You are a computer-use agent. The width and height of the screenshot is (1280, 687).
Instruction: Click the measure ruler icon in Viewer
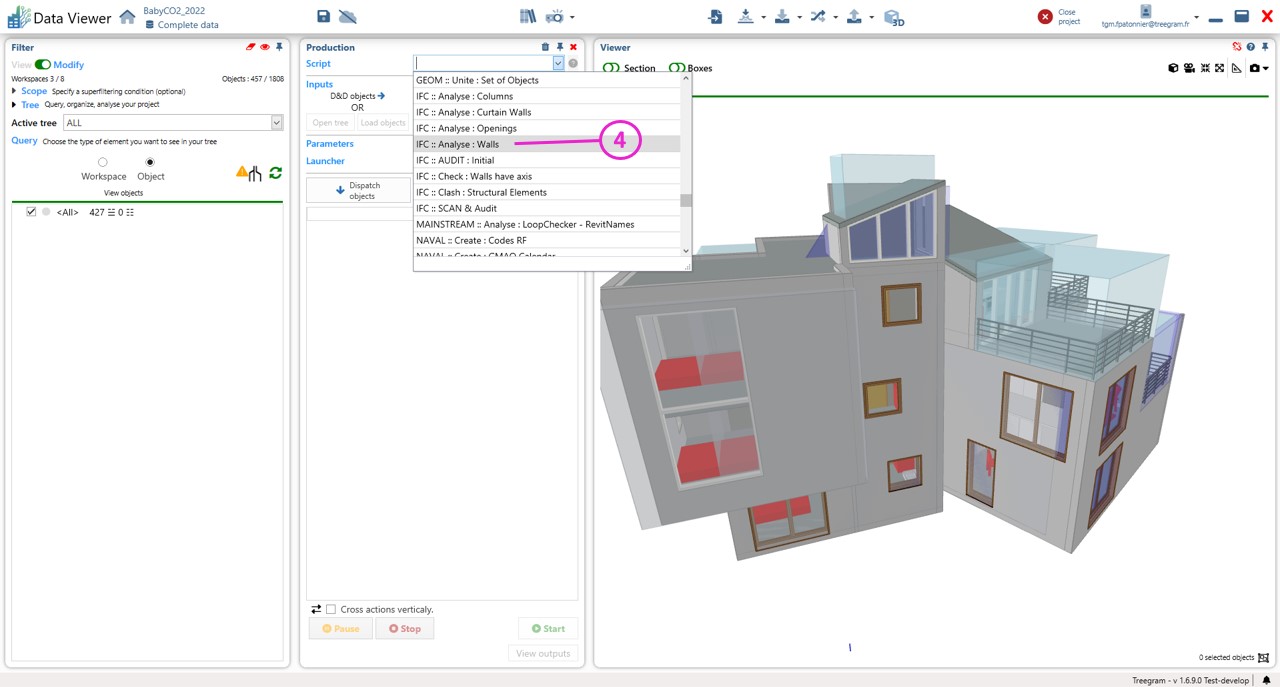pyautogui.click(x=1237, y=68)
